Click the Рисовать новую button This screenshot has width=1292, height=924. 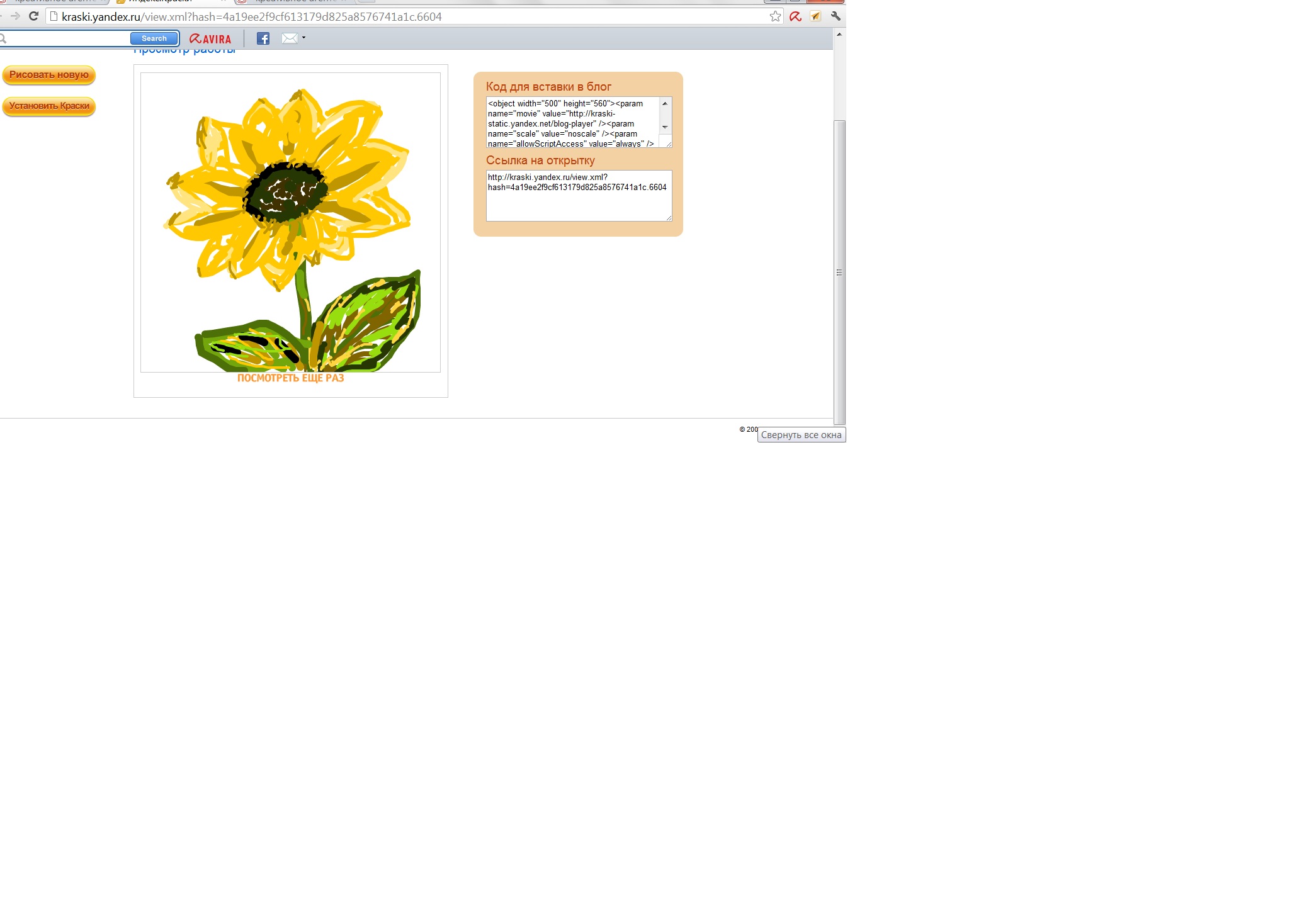[x=48, y=75]
